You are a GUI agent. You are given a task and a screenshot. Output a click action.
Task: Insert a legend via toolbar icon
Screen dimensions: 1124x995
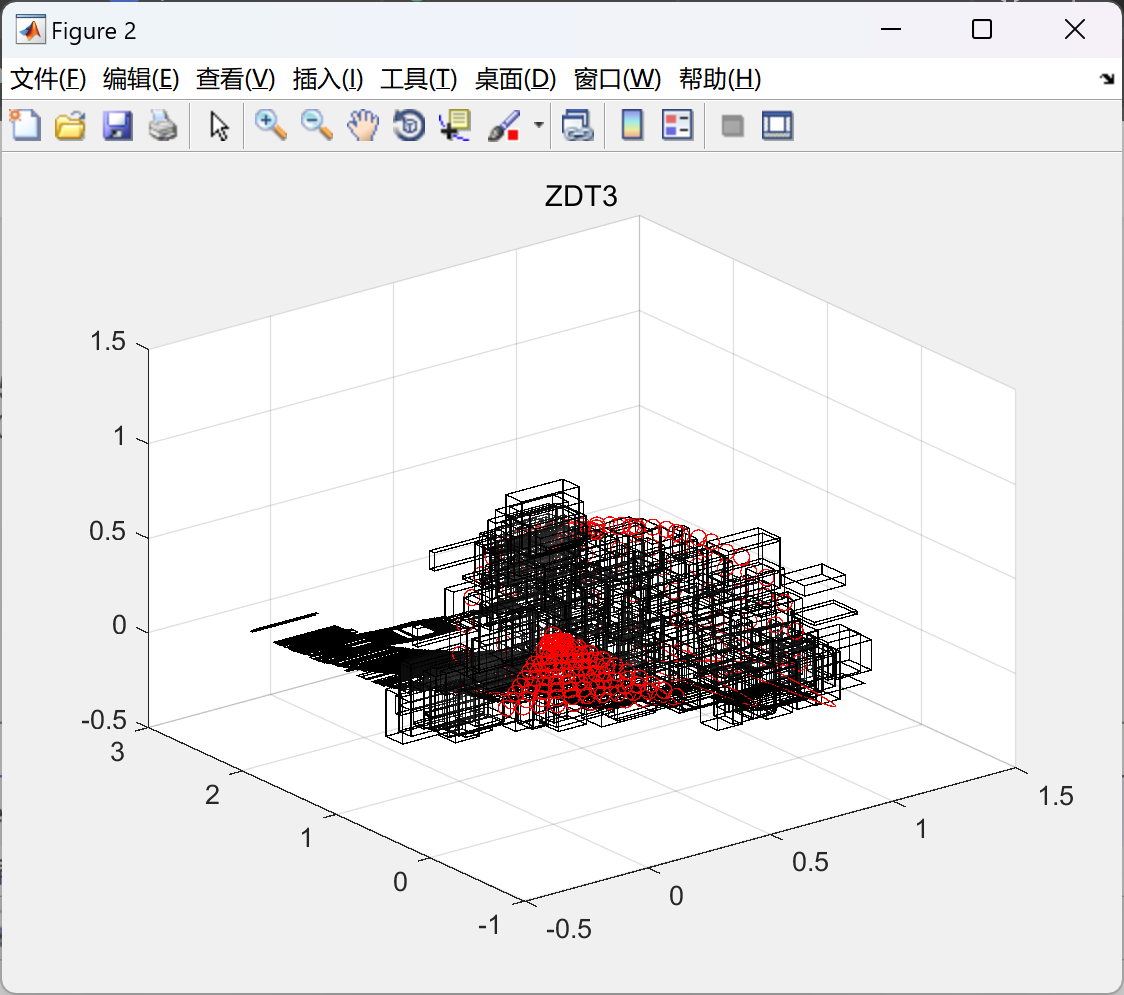[677, 125]
